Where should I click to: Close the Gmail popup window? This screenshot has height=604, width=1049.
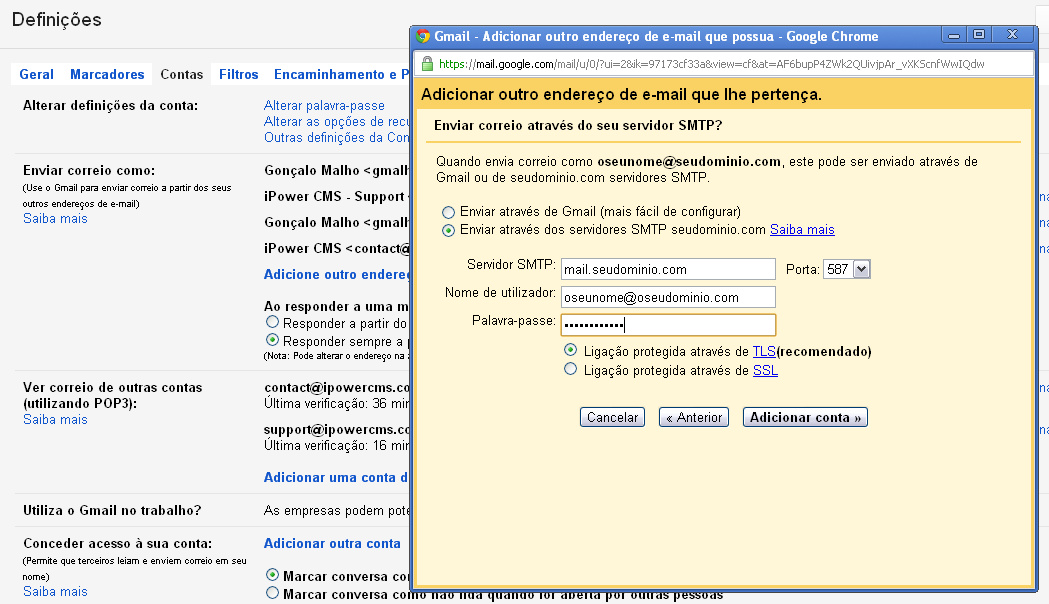(1012, 35)
